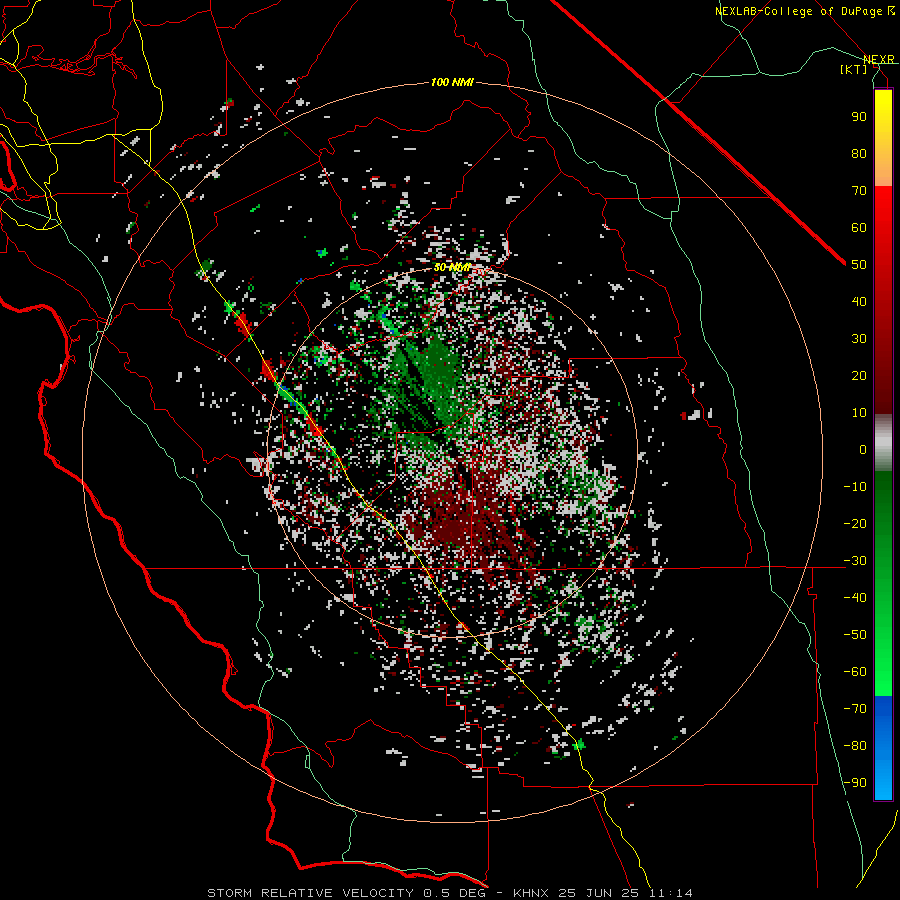Click the 60 value on the velocity scale
This screenshot has height=900, width=900.
[859, 227]
